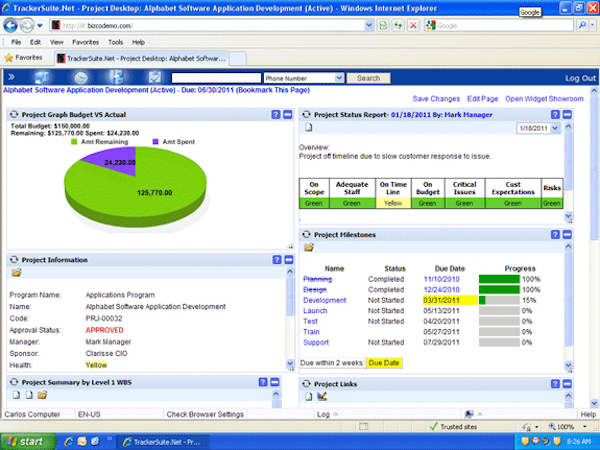Screen dimensions: 600x450
Task: Refresh the Project Links widget
Action: tap(306, 384)
